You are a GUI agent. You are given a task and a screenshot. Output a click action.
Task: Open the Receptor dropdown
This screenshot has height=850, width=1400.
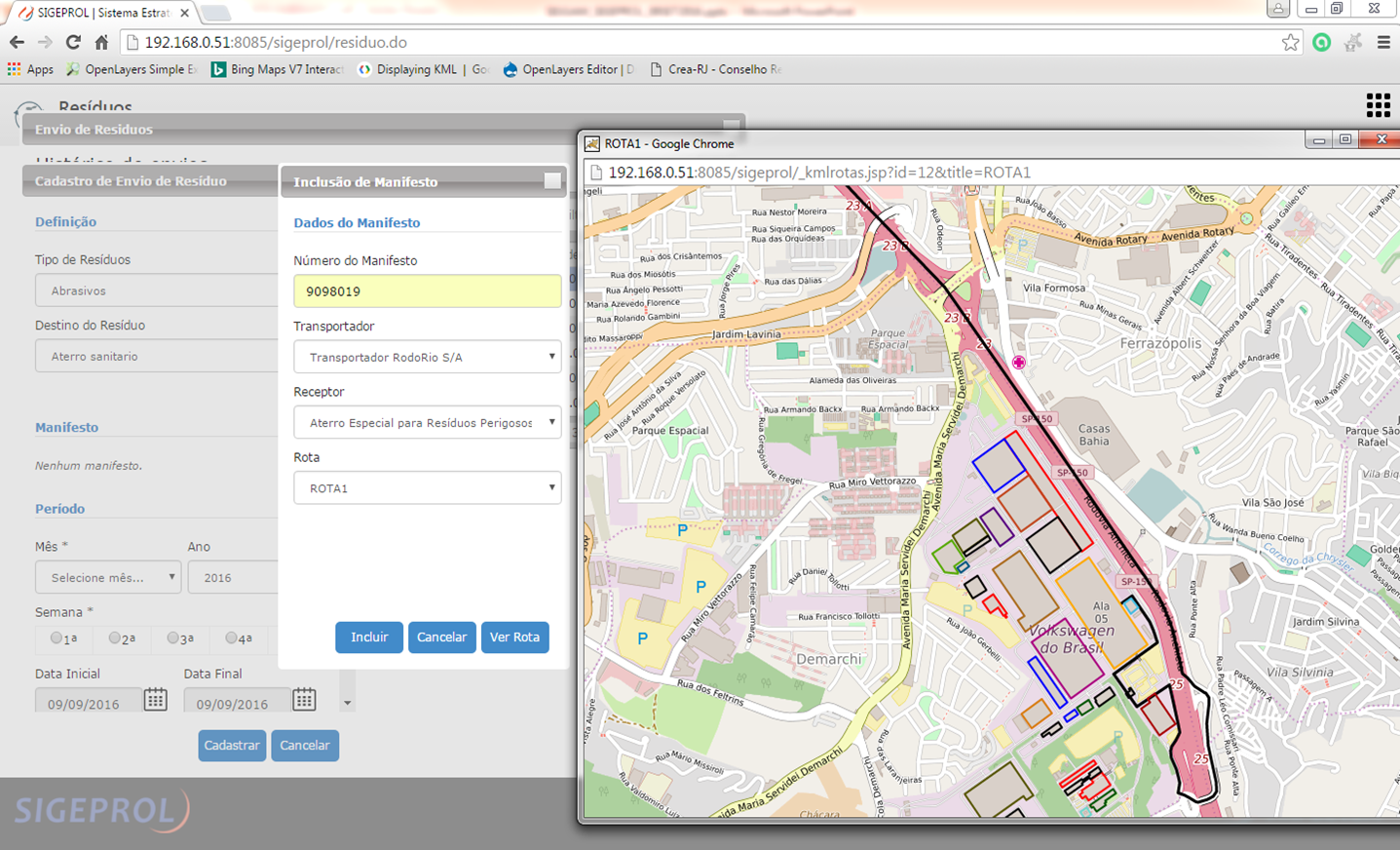(x=427, y=422)
